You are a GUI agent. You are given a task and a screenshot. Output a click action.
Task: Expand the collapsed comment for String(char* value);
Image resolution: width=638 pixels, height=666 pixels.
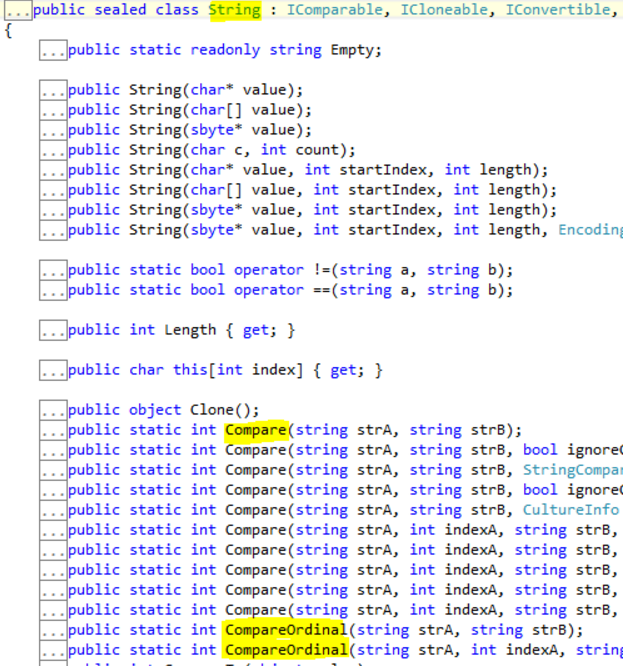53,90
